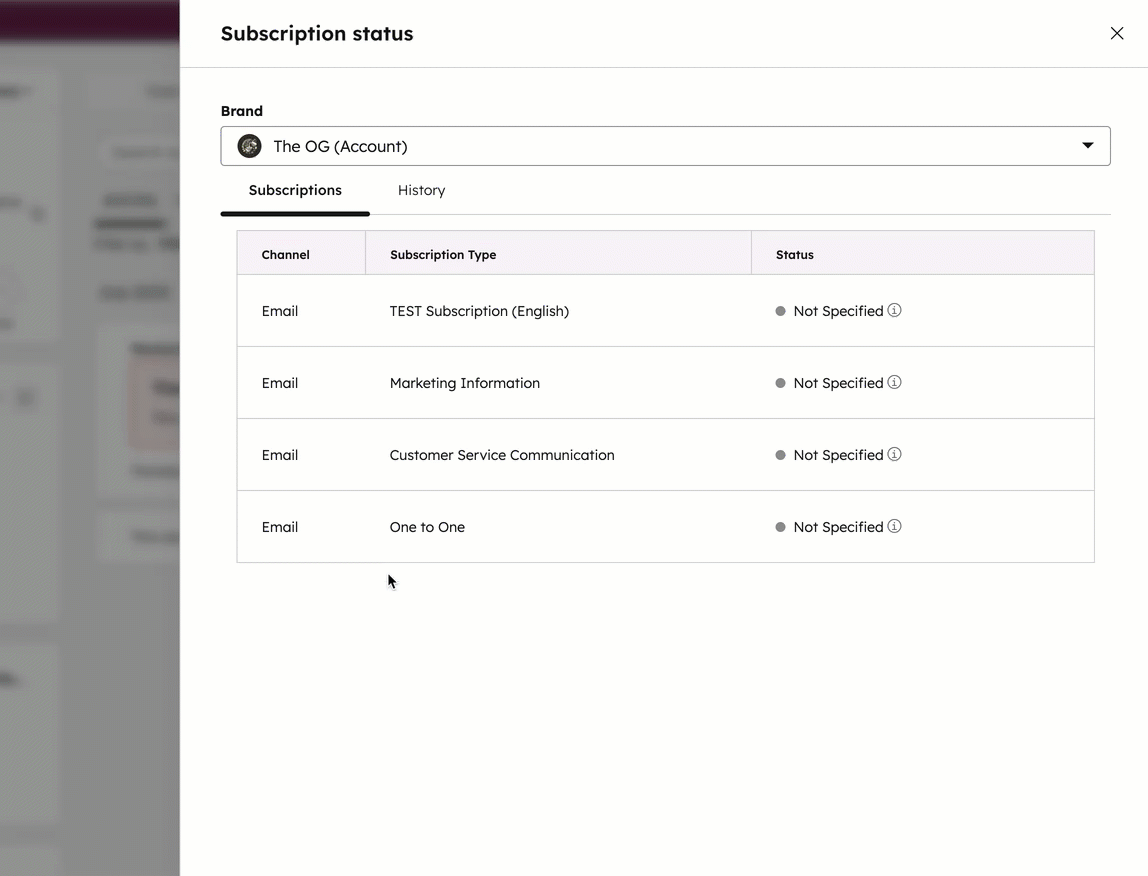The width and height of the screenshot is (1148, 876).
Task: Click the status dot for One to One
Action: (x=780, y=526)
